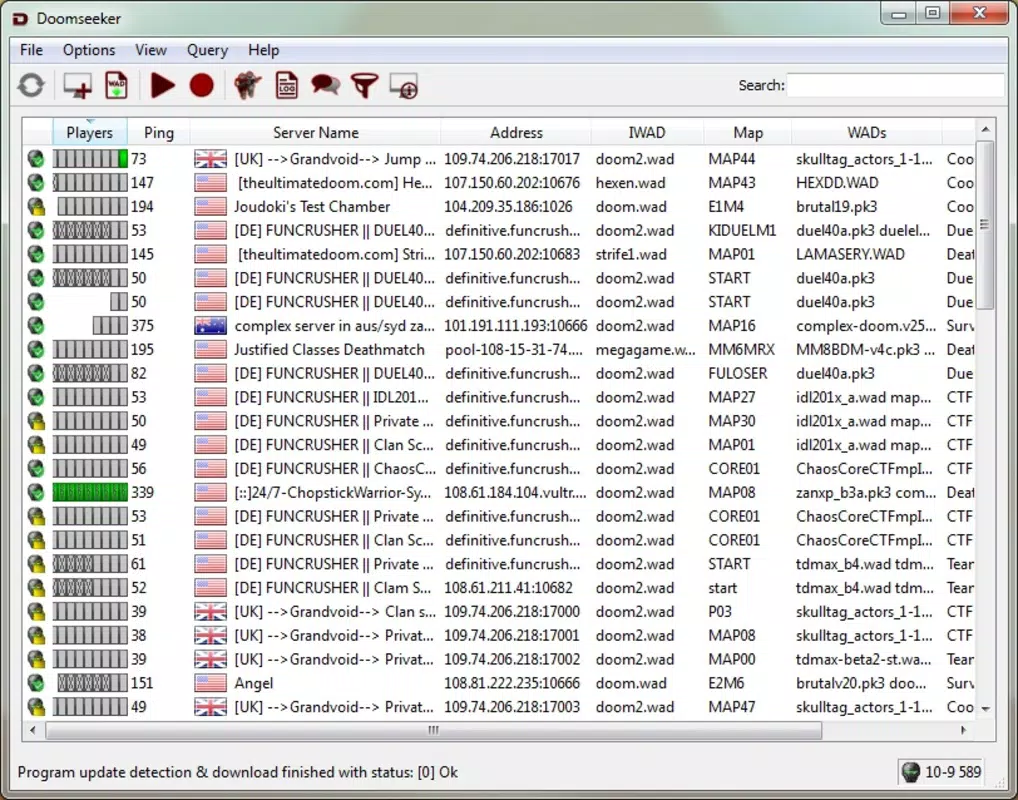This screenshot has width=1018, height=800.
Task: Click Australian flag on complex server row
Action: (210, 325)
